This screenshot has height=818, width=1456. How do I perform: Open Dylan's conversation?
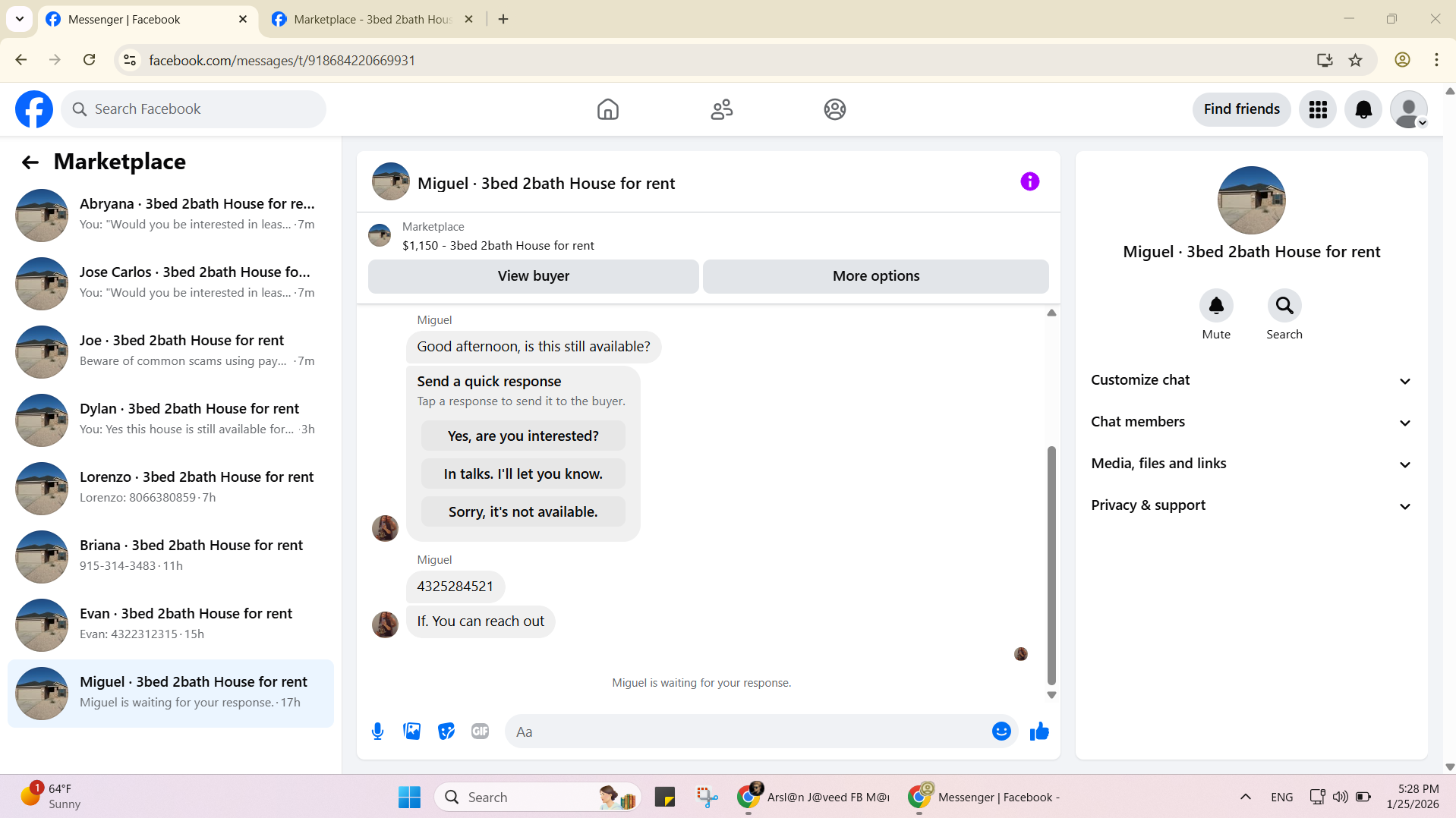click(171, 420)
